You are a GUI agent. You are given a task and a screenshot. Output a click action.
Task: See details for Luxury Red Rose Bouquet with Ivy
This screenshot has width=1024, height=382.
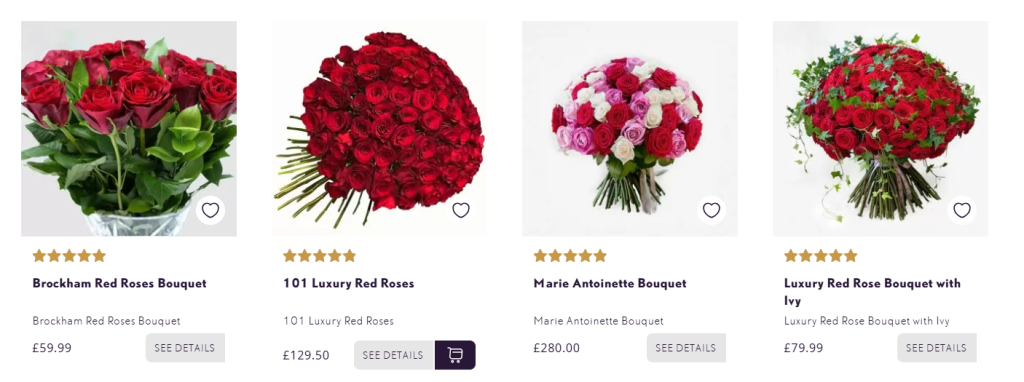tap(936, 348)
